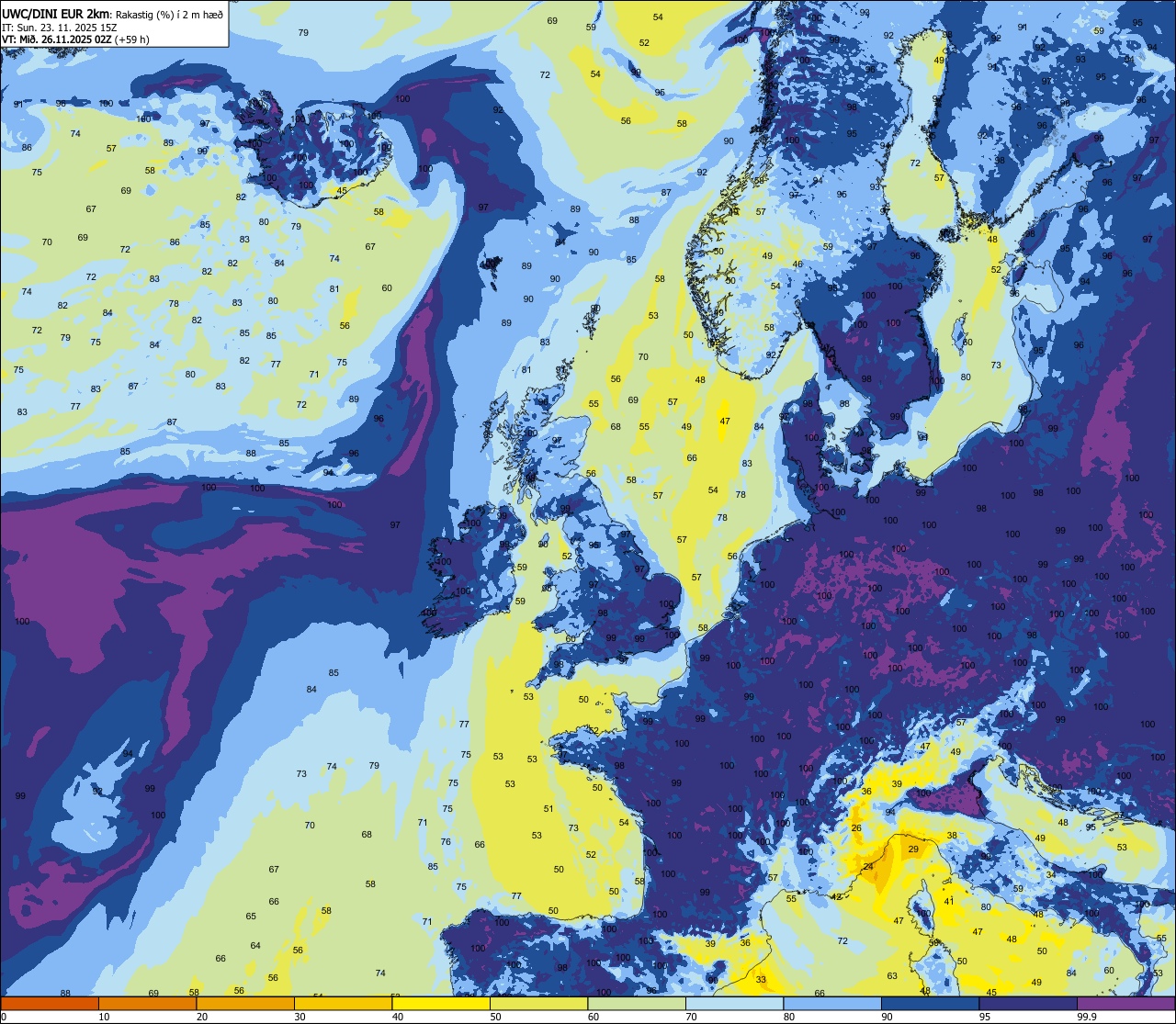Select the 30–40% amber legend segment
Viewport: 1176px width, 1024px height.
coord(343,1003)
